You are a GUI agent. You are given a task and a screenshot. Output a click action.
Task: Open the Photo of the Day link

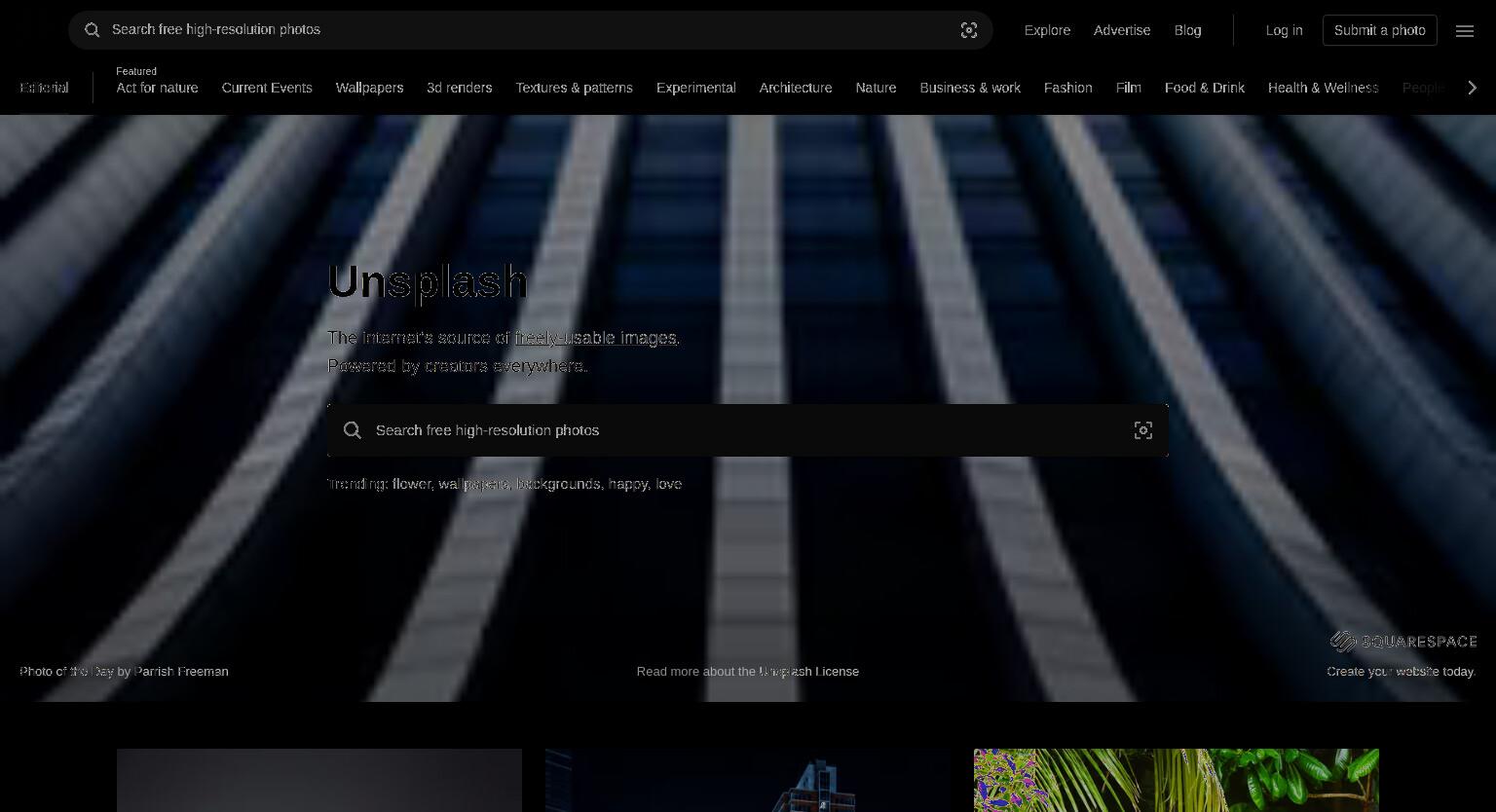pyautogui.click(x=66, y=671)
